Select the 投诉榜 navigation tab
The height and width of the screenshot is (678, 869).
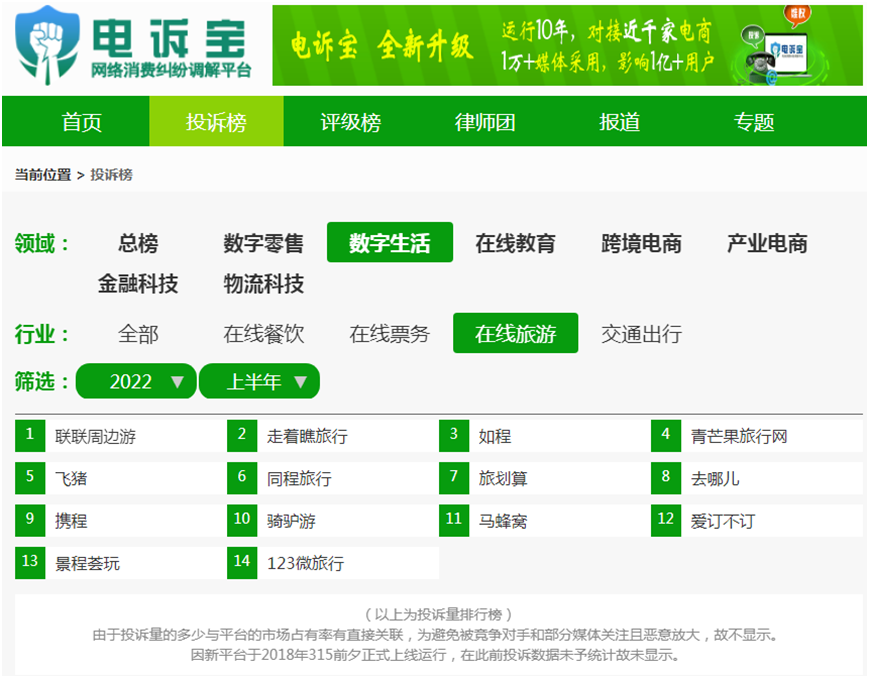(216, 121)
